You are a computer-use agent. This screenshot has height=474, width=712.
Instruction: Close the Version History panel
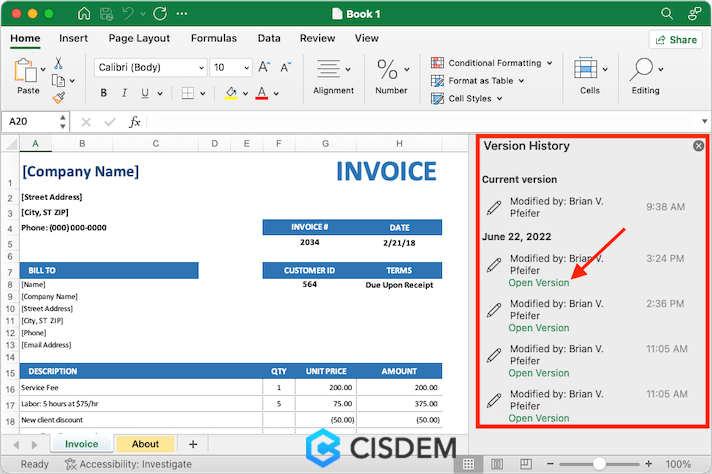click(698, 146)
